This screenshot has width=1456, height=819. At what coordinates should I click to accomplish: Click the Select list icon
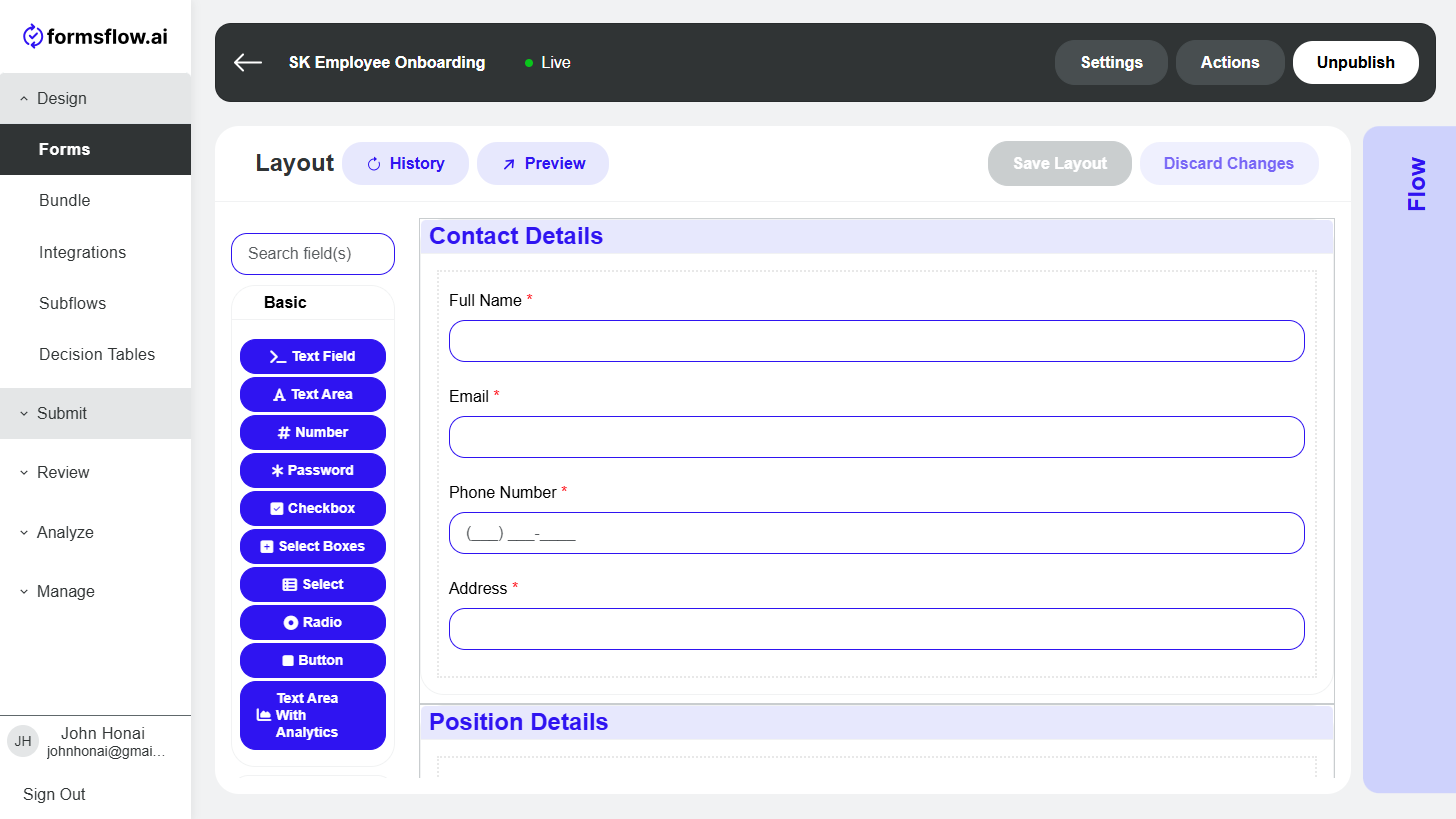tap(290, 585)
